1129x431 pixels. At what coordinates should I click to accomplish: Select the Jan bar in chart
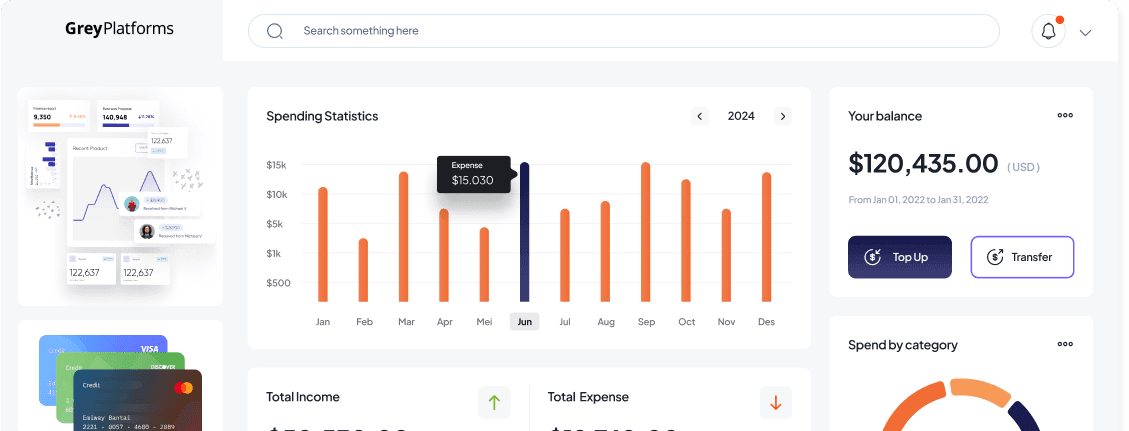coord(323,245)
